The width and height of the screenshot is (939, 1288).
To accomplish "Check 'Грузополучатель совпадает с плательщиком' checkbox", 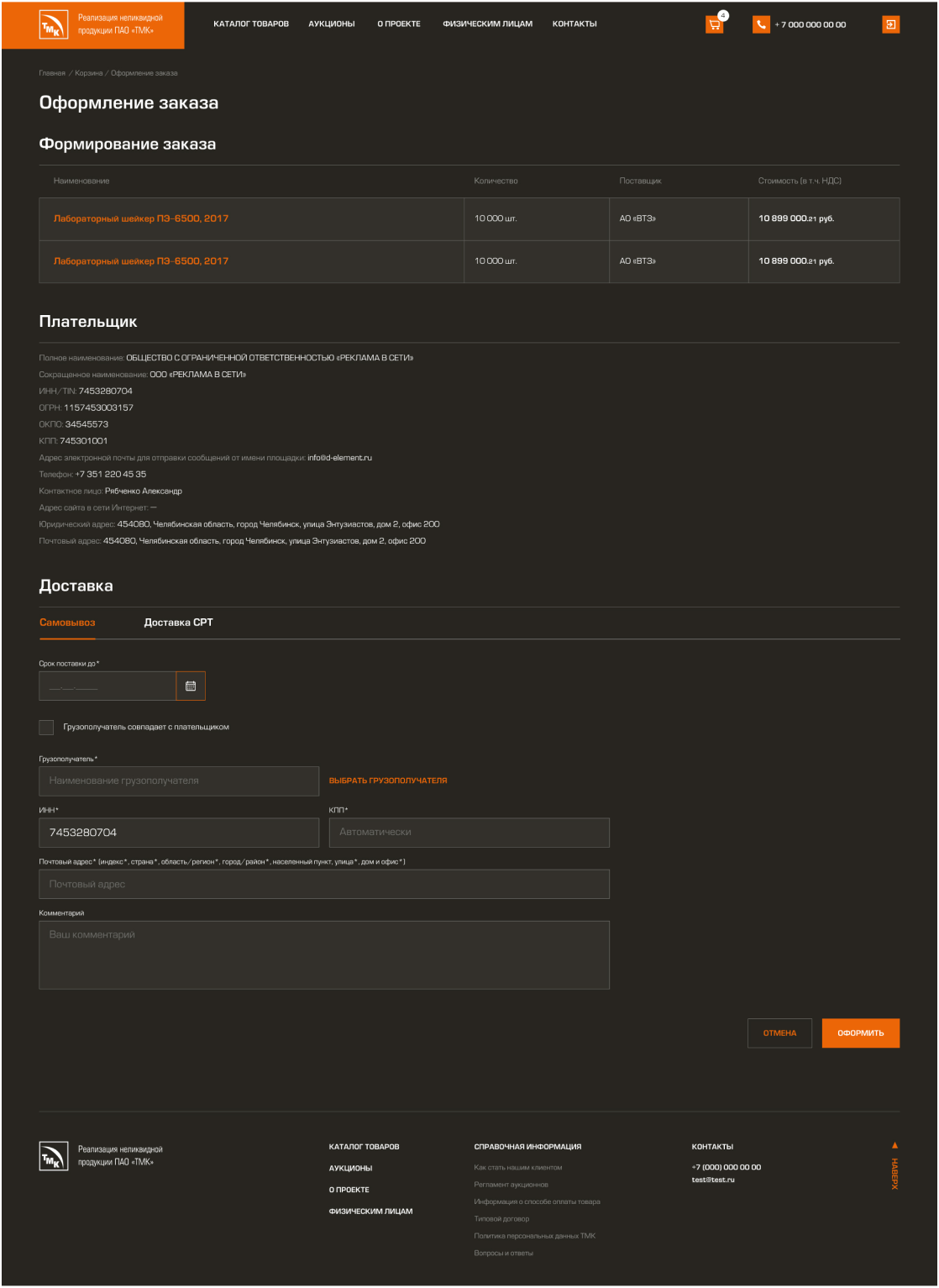I will (46, 728).
